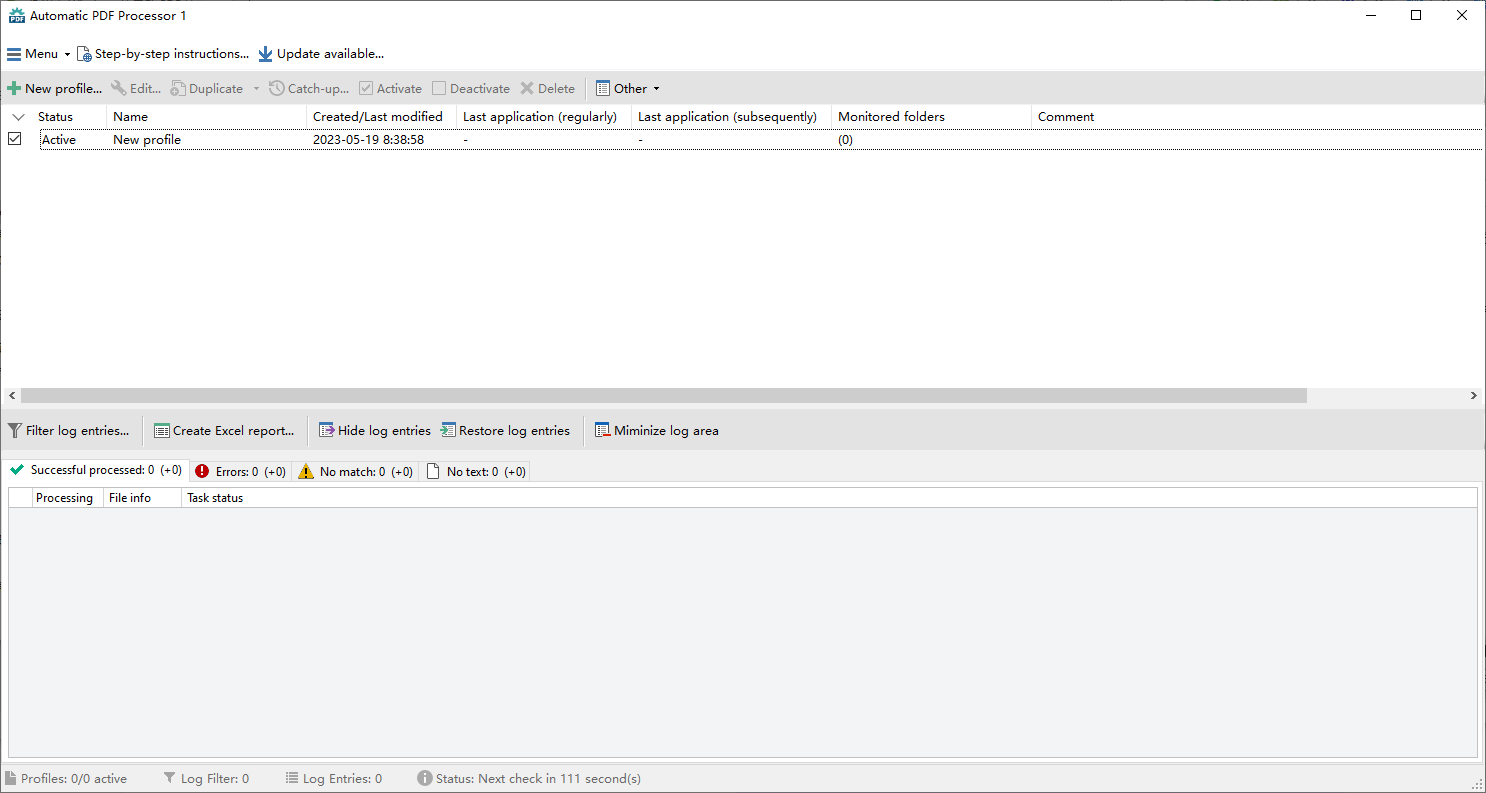This screenshot has height=793, width=1486.
Task: Click Restore log entries icon
Action: (x=448, y=431)
